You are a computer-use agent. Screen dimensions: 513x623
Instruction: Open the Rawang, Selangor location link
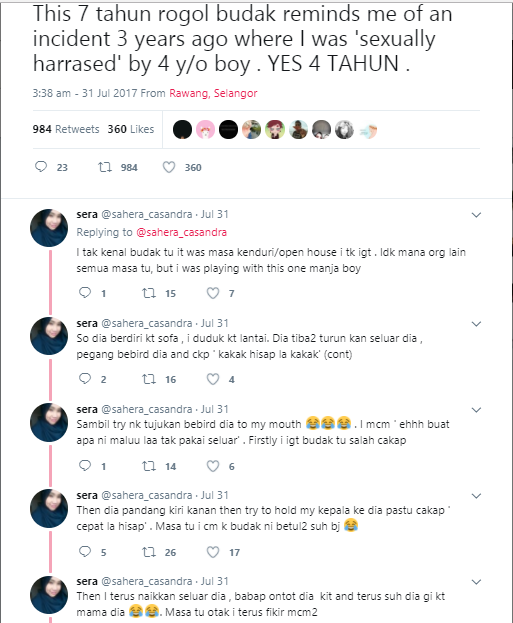pyautogui.click(x=213, y=93)
